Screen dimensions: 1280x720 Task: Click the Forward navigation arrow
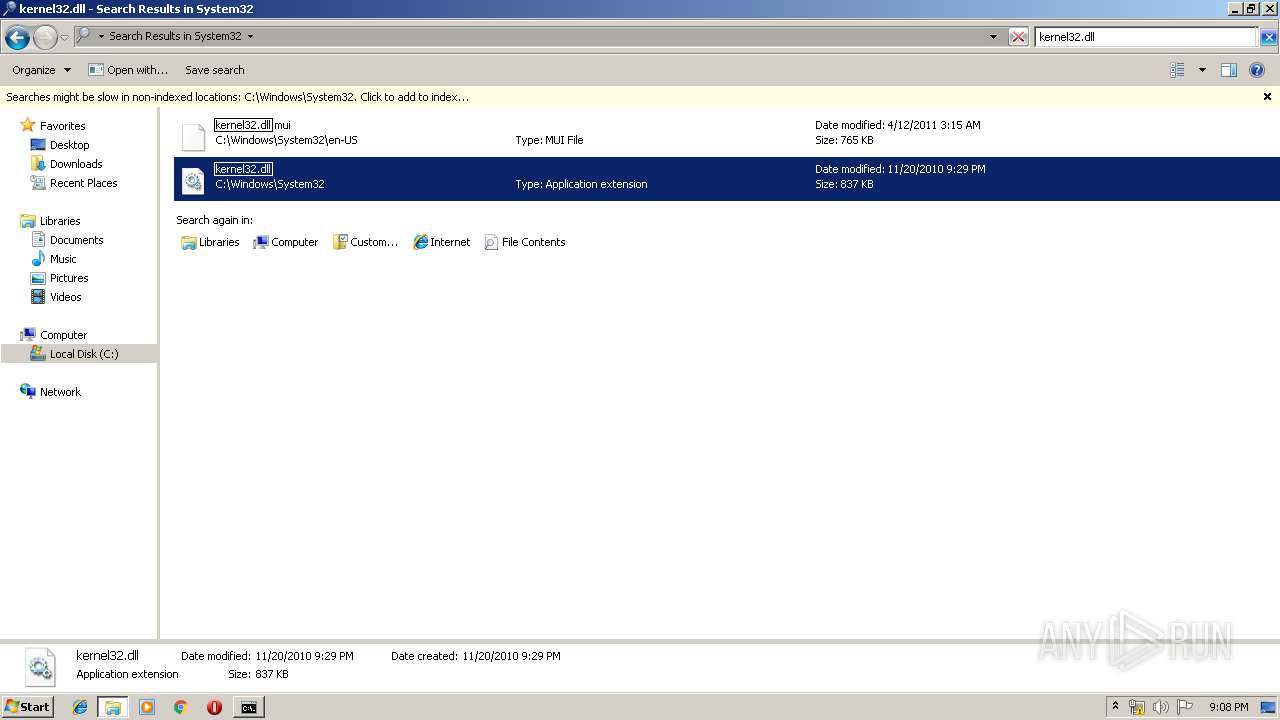pyautogui.click(x=45, y=37)
